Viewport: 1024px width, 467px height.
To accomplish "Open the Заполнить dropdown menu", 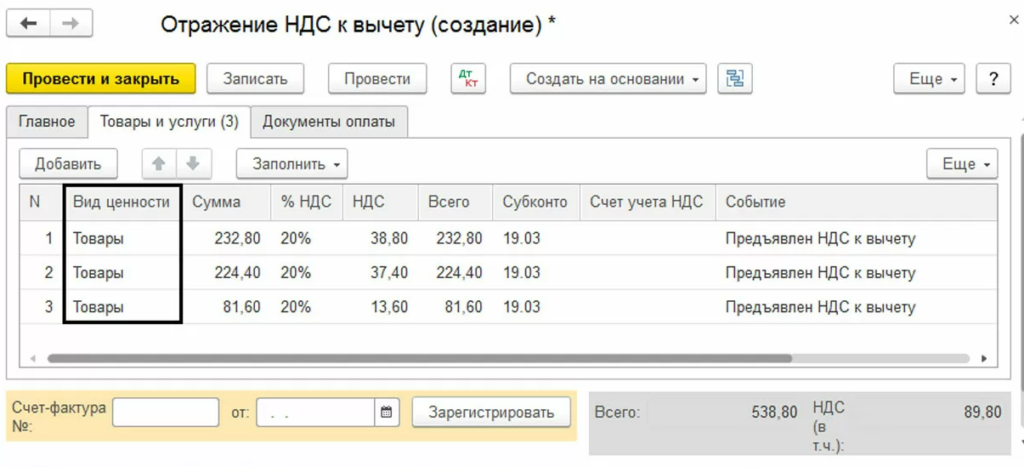I will (x=292, y=163).
